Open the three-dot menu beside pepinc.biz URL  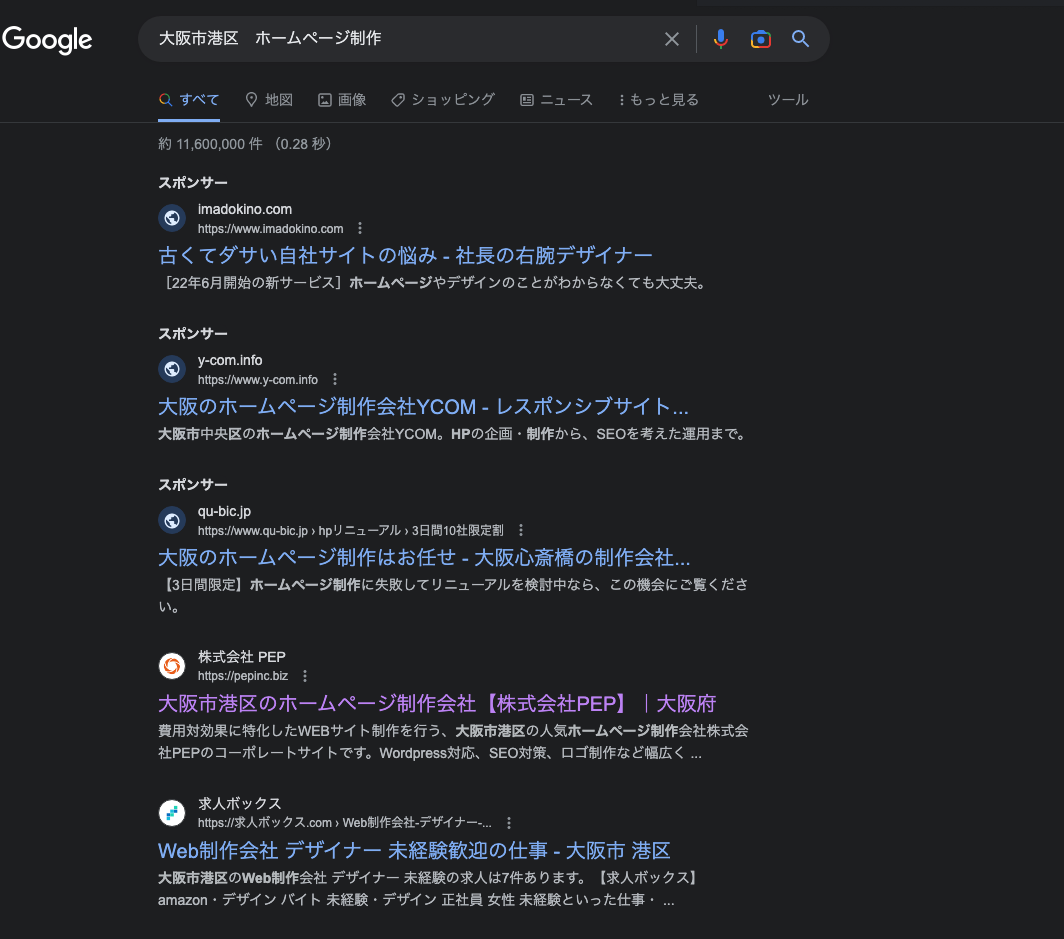[305, 676]
